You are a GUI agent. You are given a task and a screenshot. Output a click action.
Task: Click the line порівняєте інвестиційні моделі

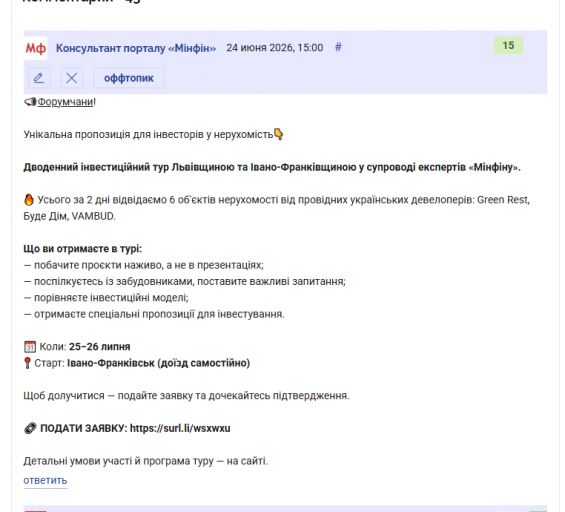click(106, 298)
